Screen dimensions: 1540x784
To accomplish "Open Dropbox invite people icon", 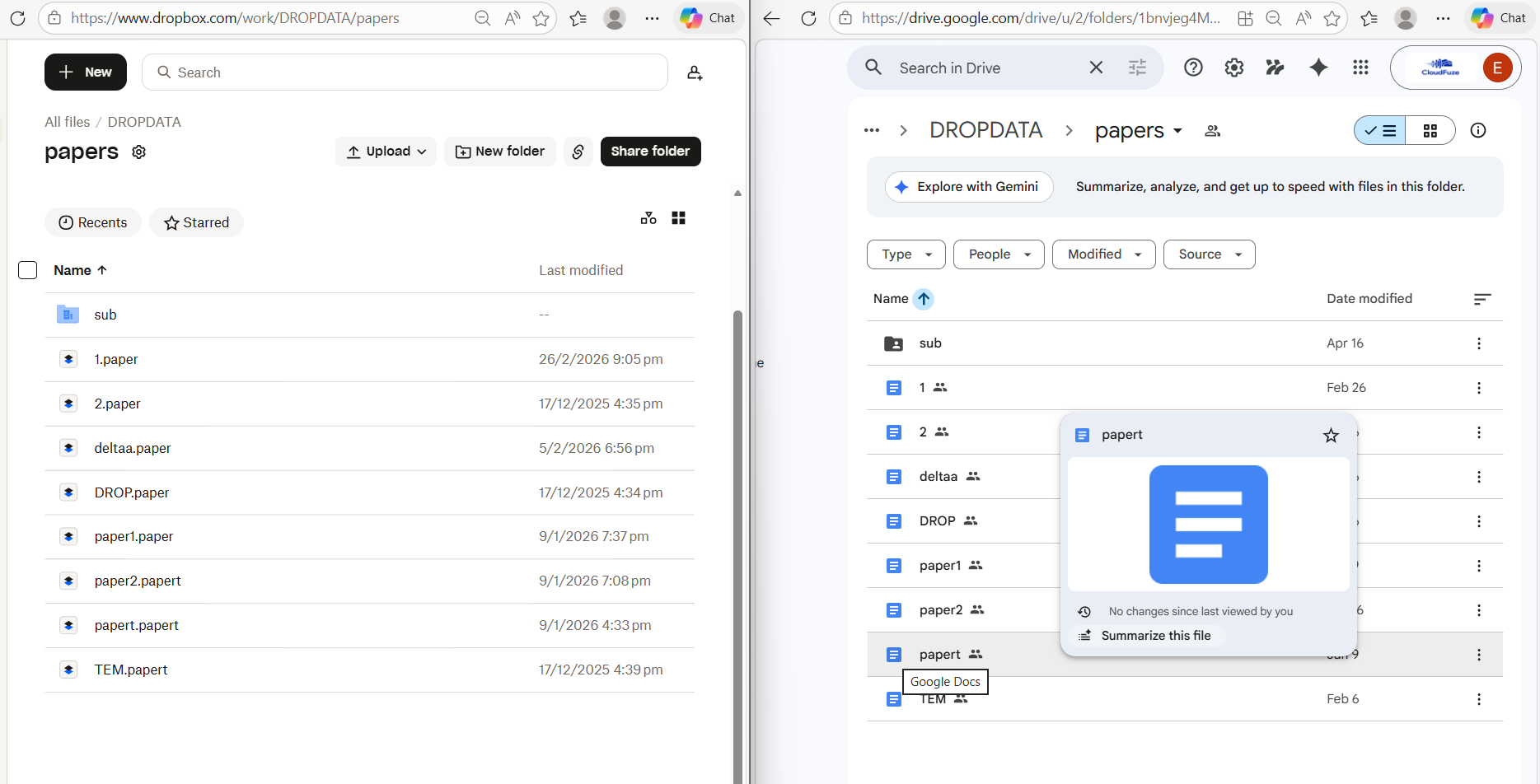I will 695,72.
